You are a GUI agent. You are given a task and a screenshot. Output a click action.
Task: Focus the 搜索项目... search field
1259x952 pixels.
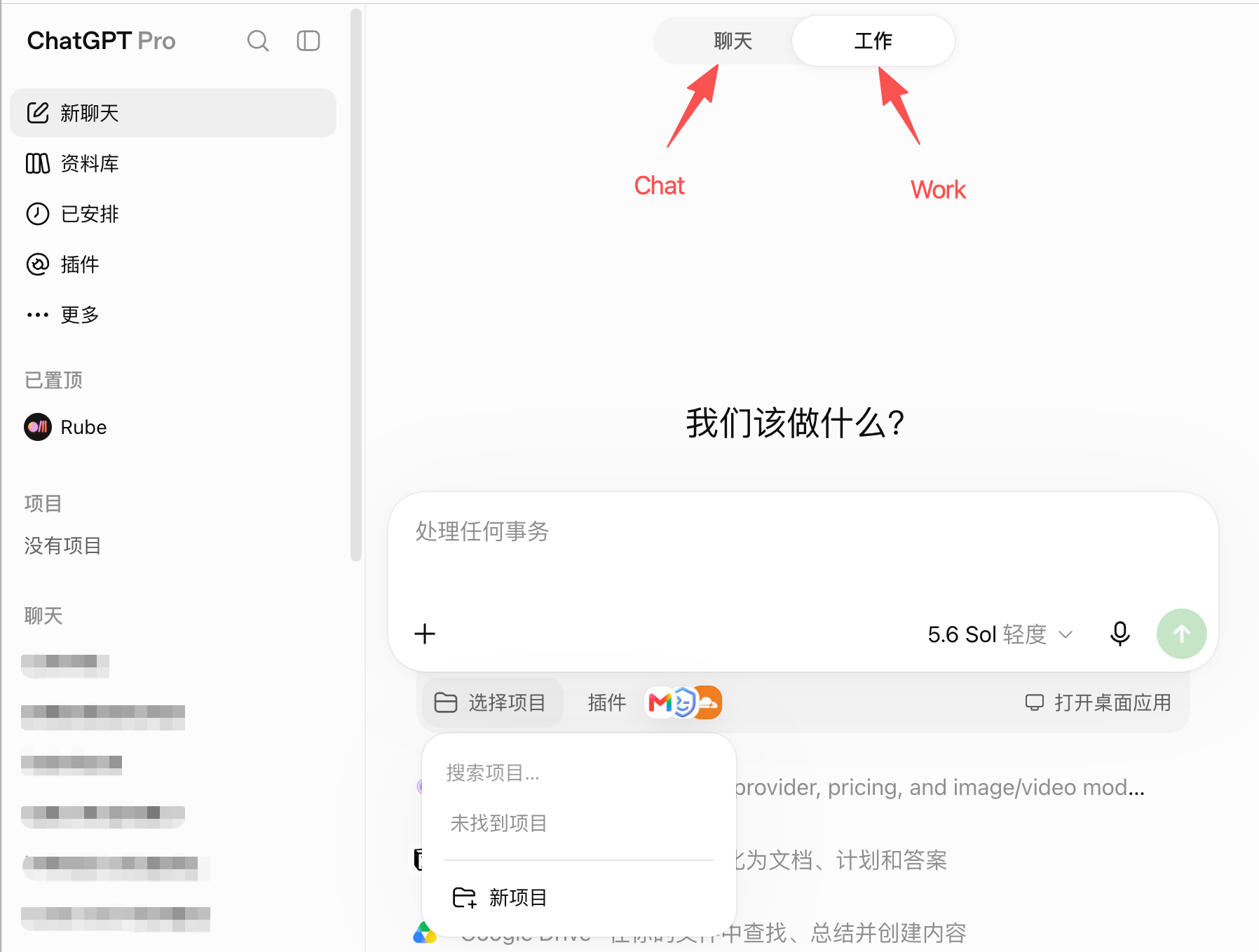(x=579, y=773)
